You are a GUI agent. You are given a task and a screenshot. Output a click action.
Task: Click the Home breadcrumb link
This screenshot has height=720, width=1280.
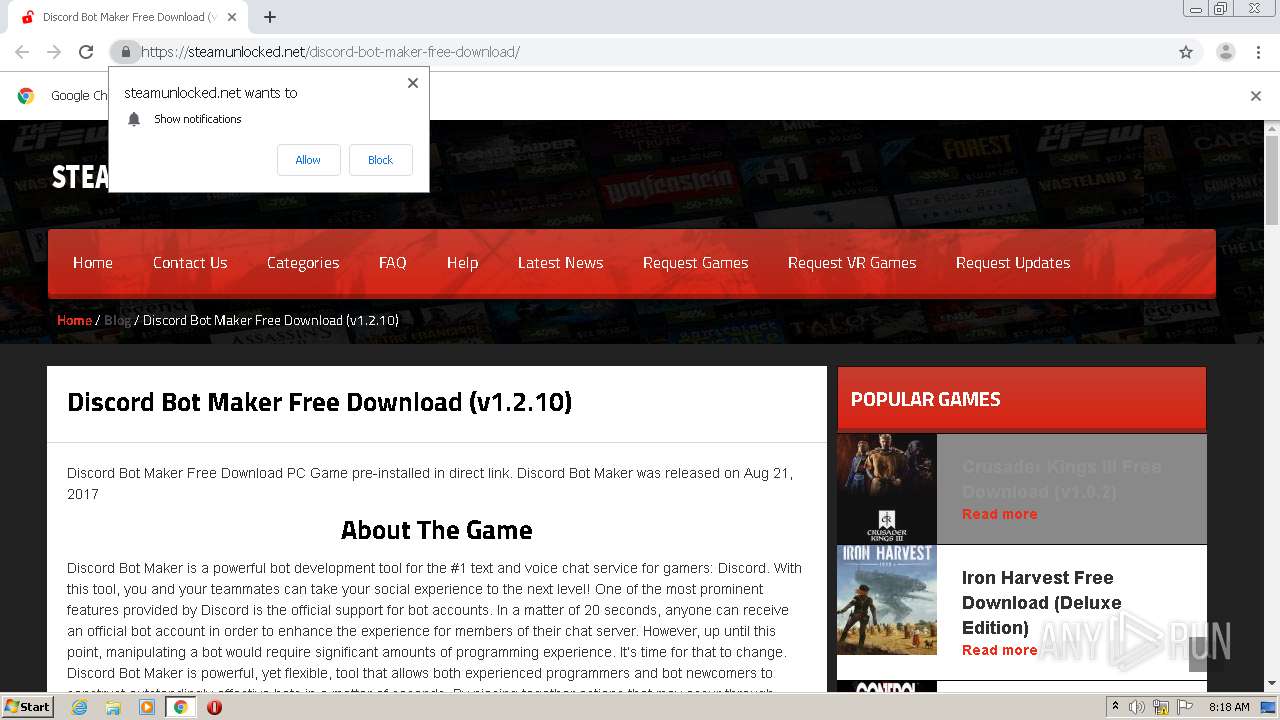coord(74,320)
